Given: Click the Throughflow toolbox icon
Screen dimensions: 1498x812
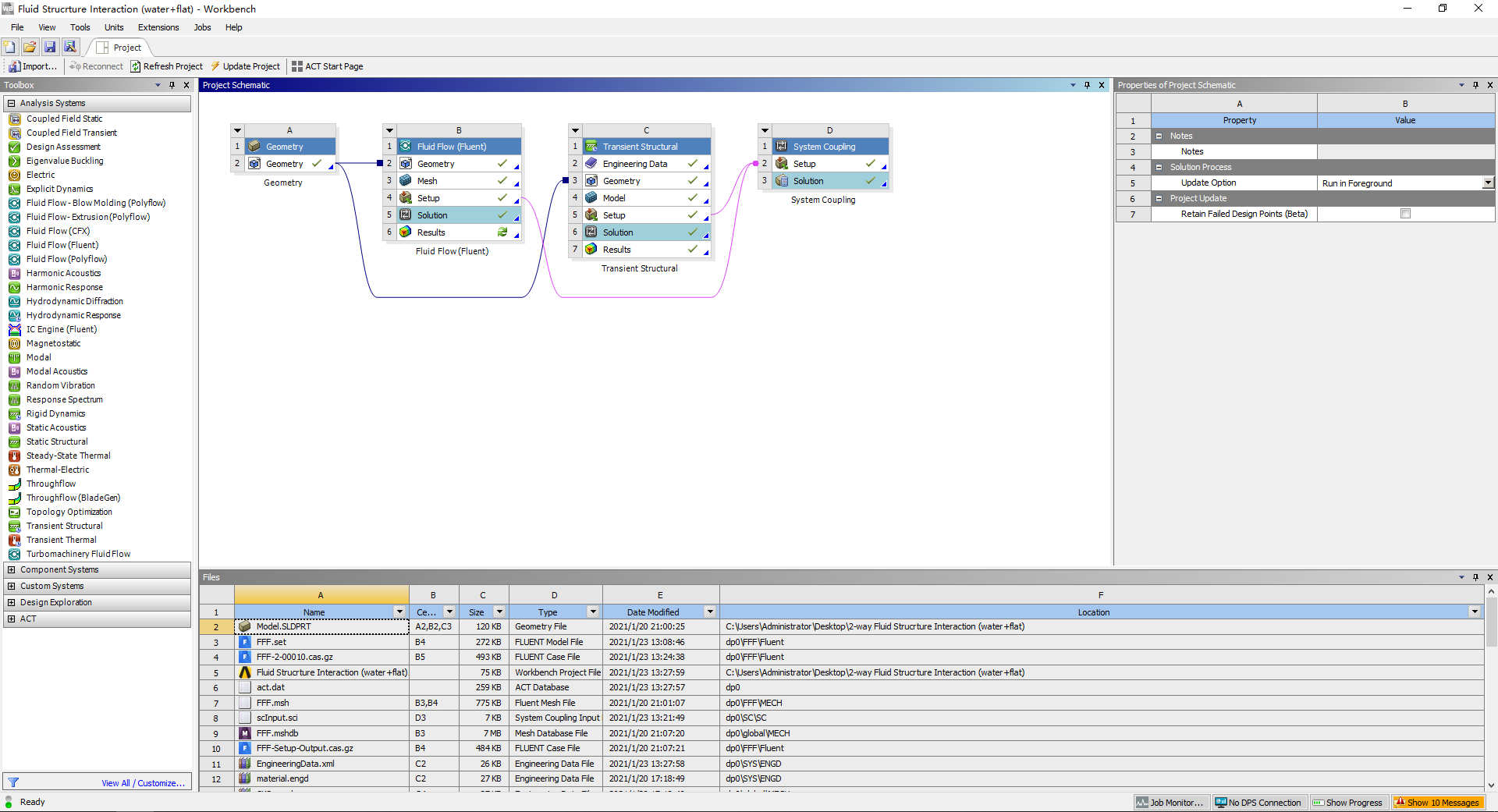Looking at the screenshot, I should (x=14, y=484).
